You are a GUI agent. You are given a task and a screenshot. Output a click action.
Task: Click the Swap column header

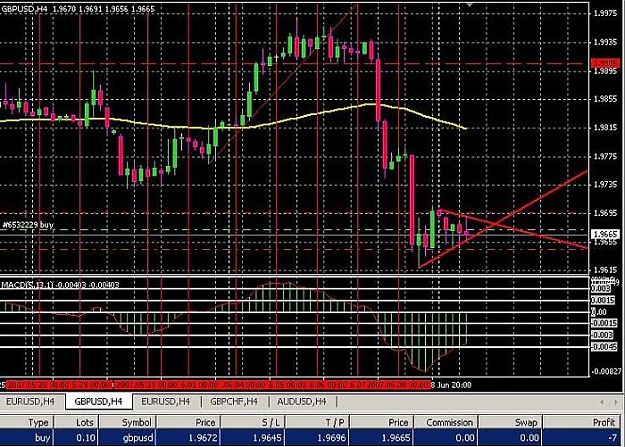coord(511,422)
